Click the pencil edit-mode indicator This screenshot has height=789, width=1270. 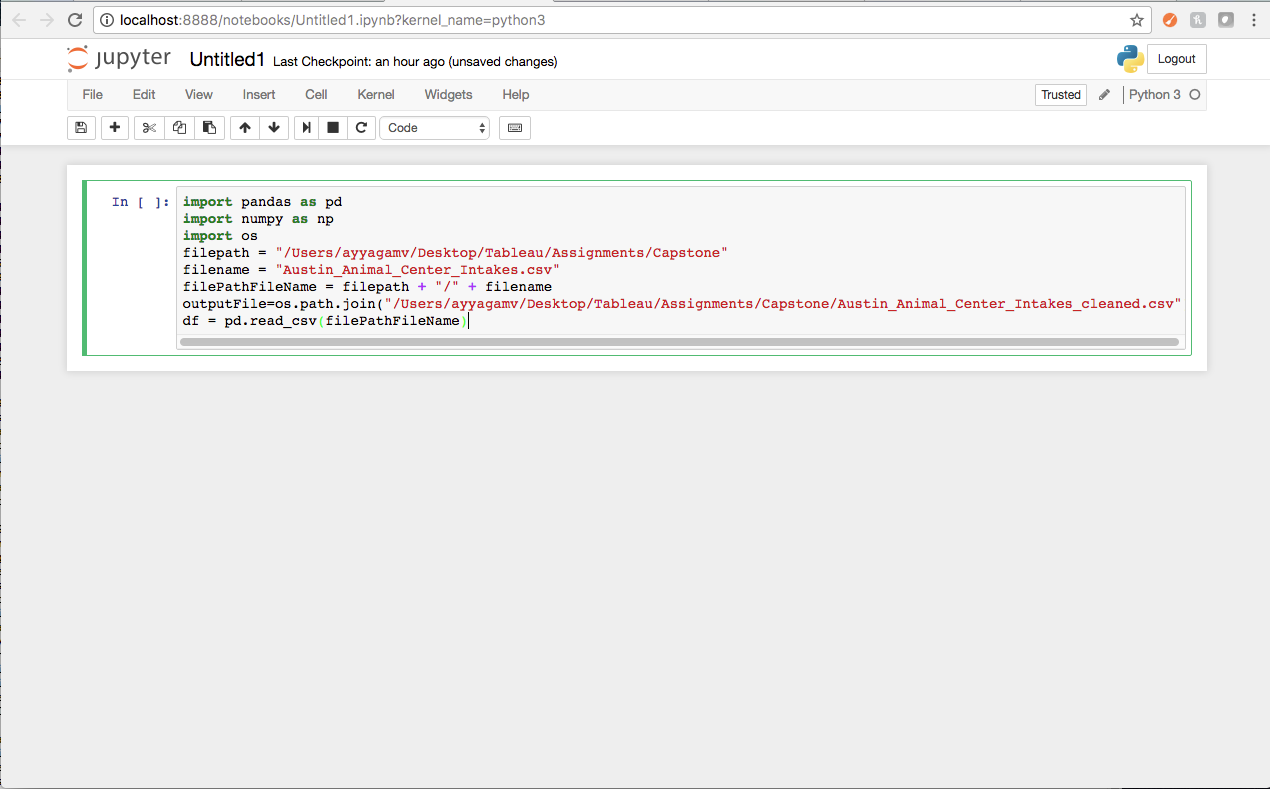[x=1104, y=95]
